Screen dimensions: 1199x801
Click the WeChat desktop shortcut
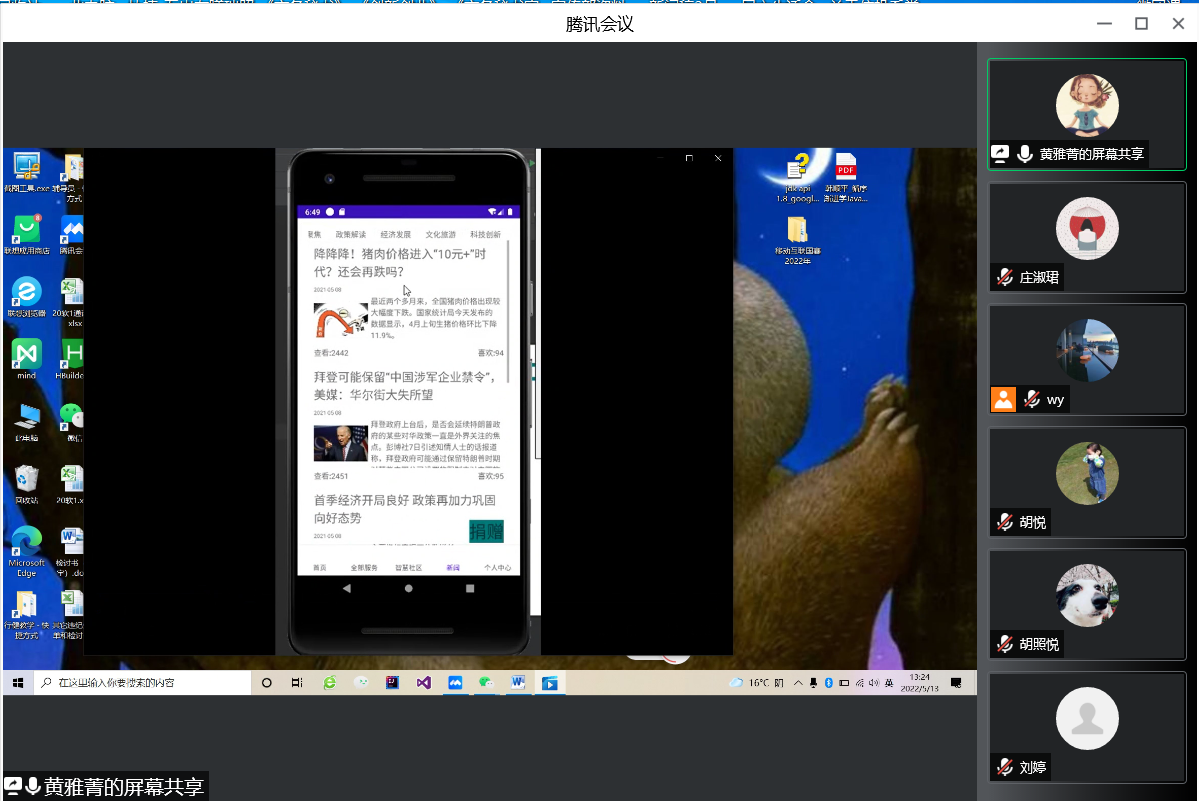tap(71, 417)
